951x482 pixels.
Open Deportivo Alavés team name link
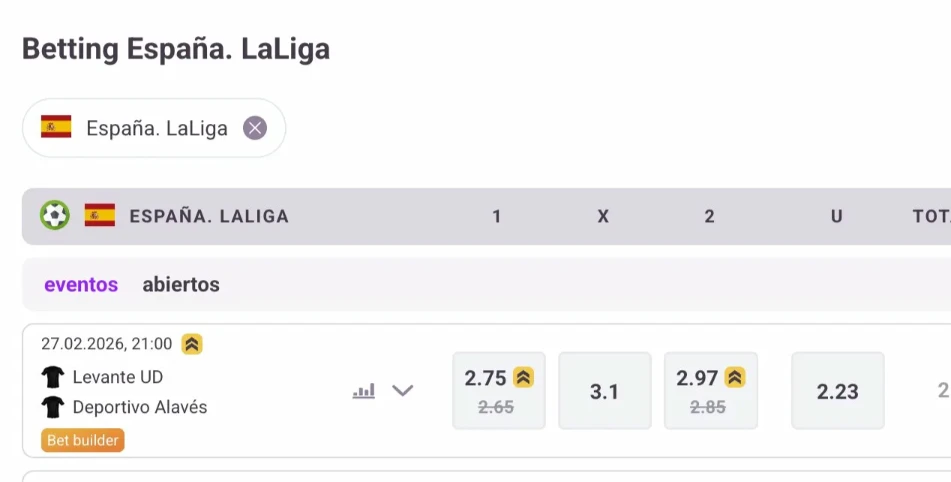pyautogui.click(x=140, y=407)
